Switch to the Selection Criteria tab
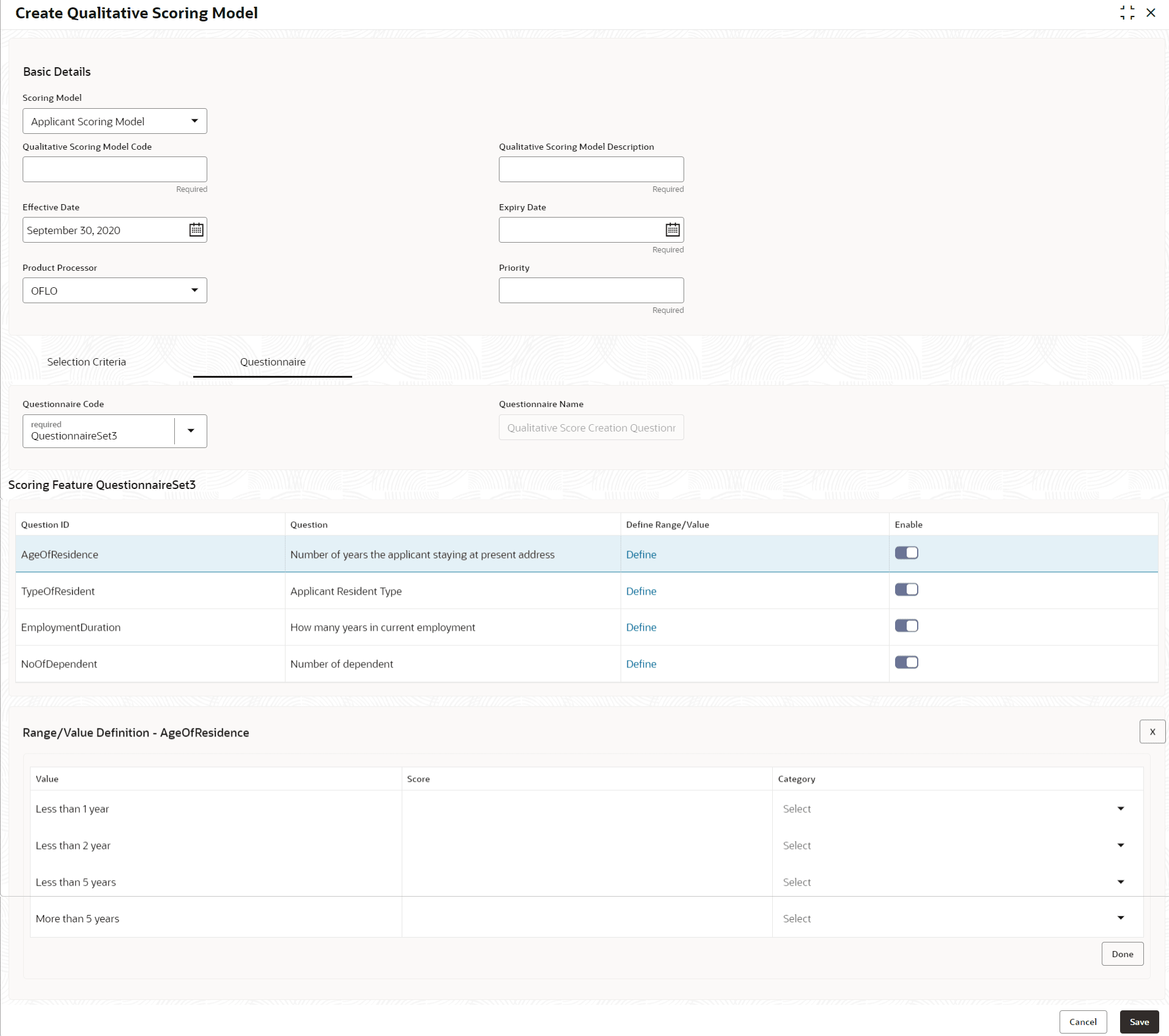 coord(87,362)
